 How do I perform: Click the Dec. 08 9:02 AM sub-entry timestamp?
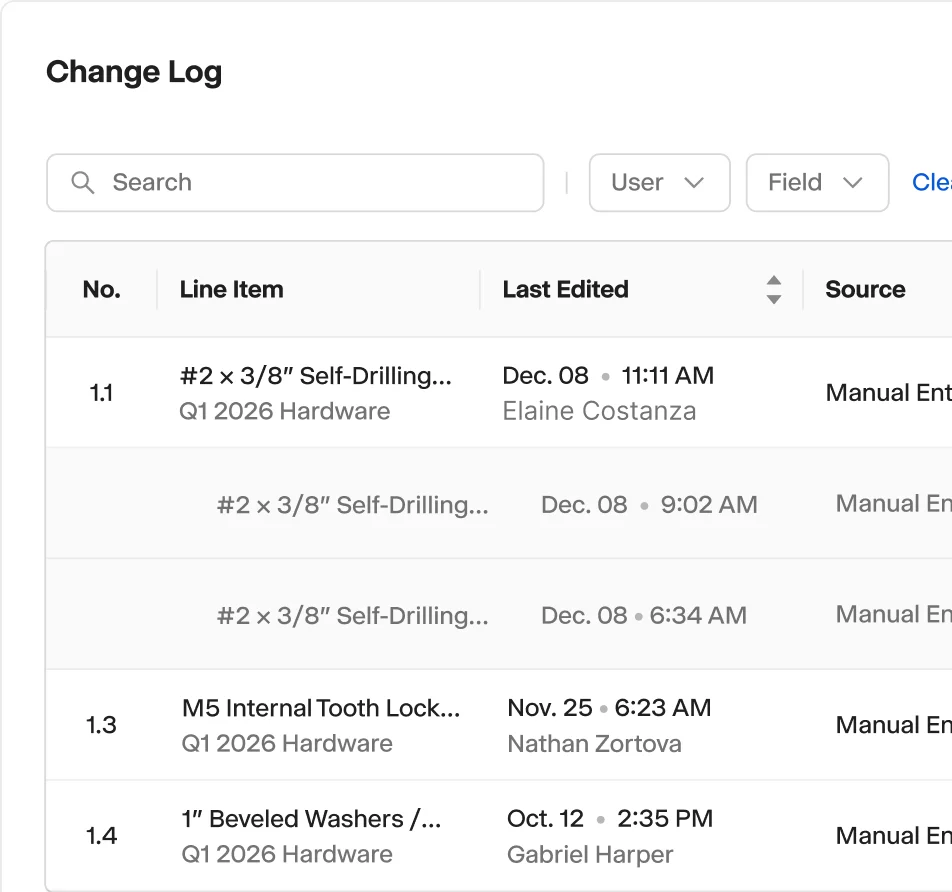649,505
